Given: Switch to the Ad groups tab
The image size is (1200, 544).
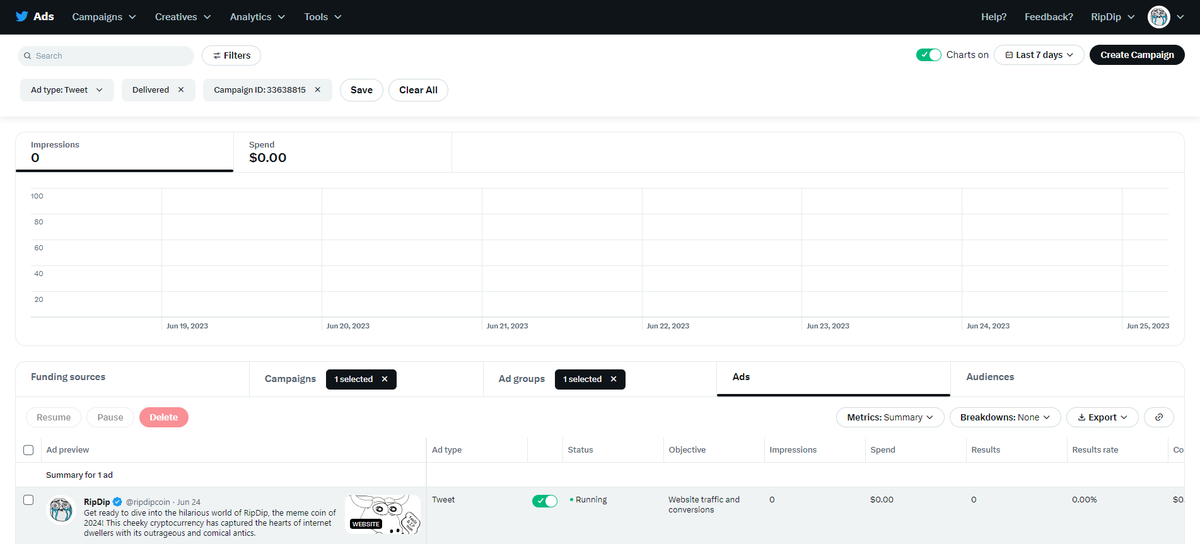Looking at the screenshot, I should click(x=522, y=379).
